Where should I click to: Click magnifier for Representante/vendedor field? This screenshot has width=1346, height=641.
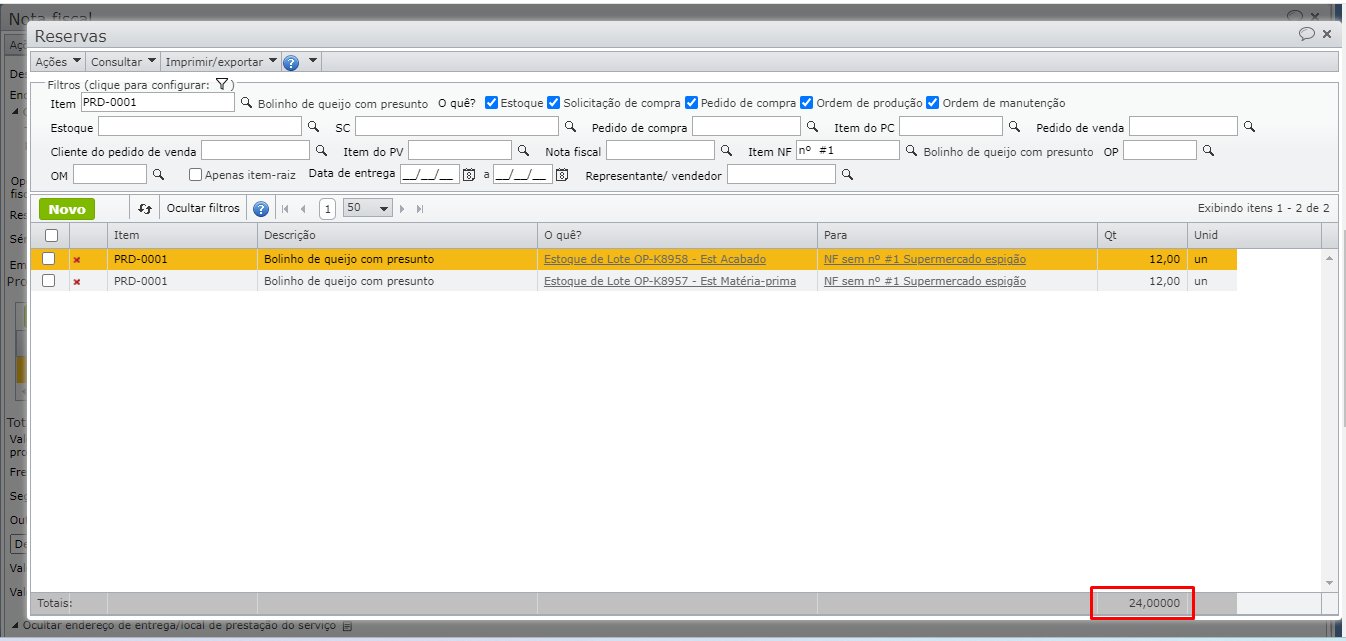coord(847,175)
